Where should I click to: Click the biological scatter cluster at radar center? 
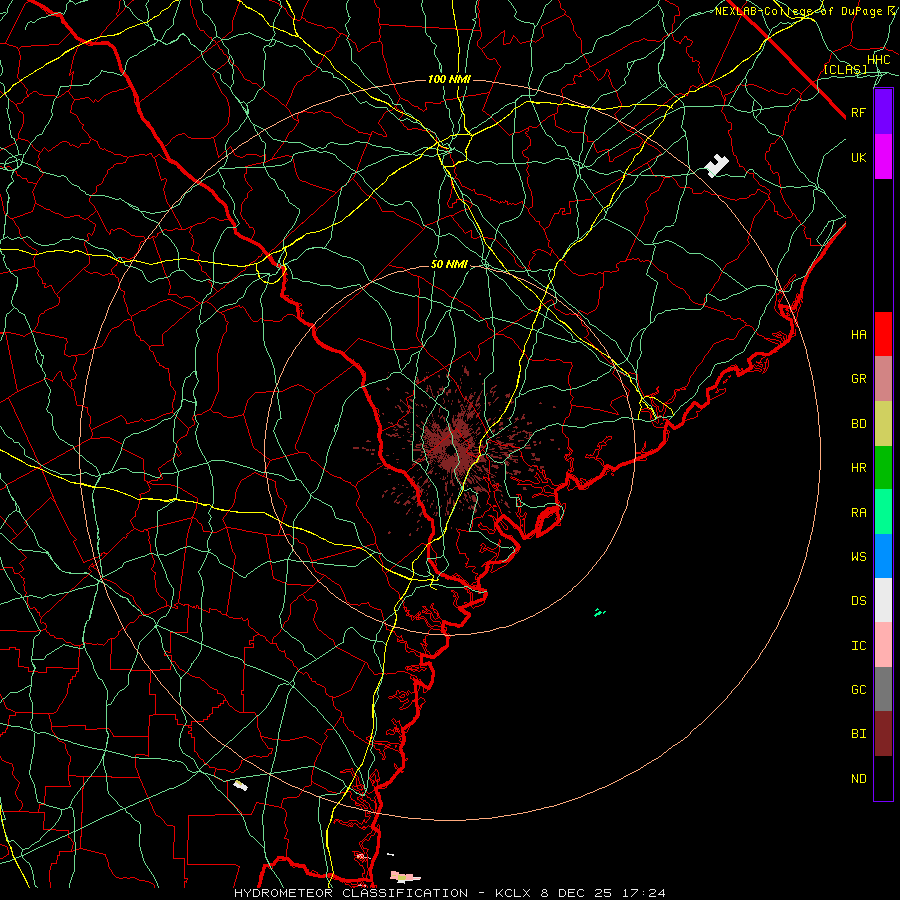(453, 448)
